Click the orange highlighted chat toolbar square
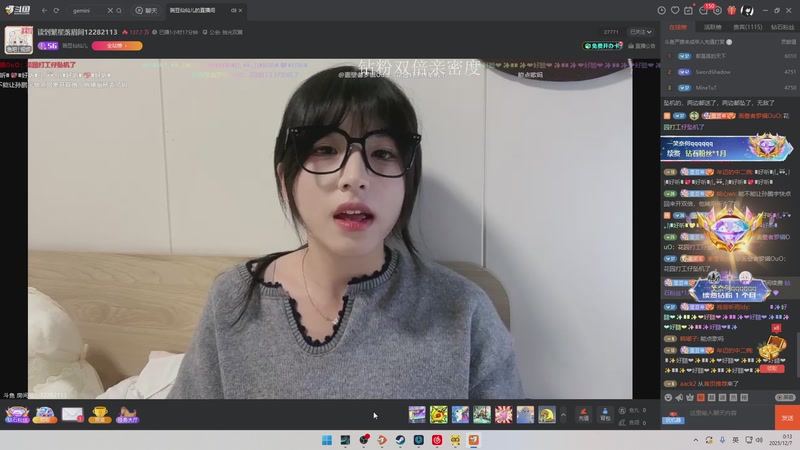Viewport: 800px width, 450px height. point(701,397)
